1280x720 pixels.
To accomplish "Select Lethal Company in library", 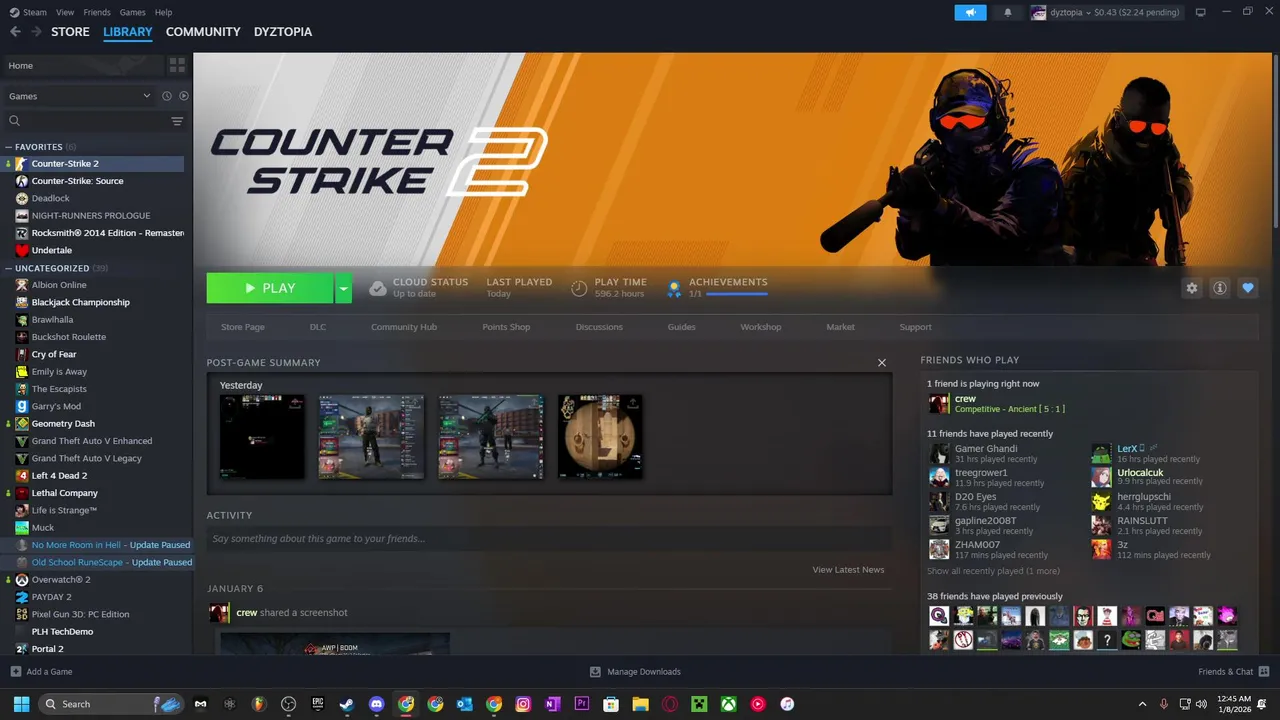I will click(64, 493).
